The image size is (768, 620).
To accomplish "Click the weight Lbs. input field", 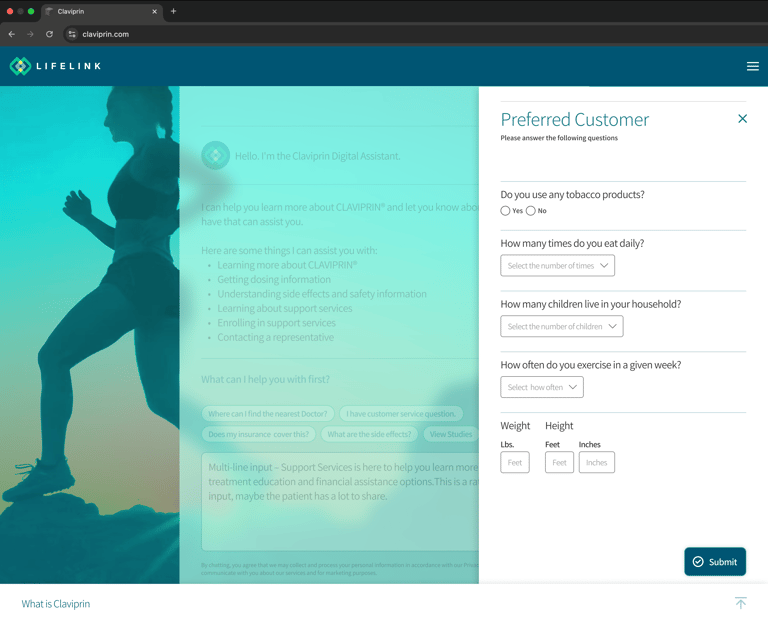I will (515, 462).
